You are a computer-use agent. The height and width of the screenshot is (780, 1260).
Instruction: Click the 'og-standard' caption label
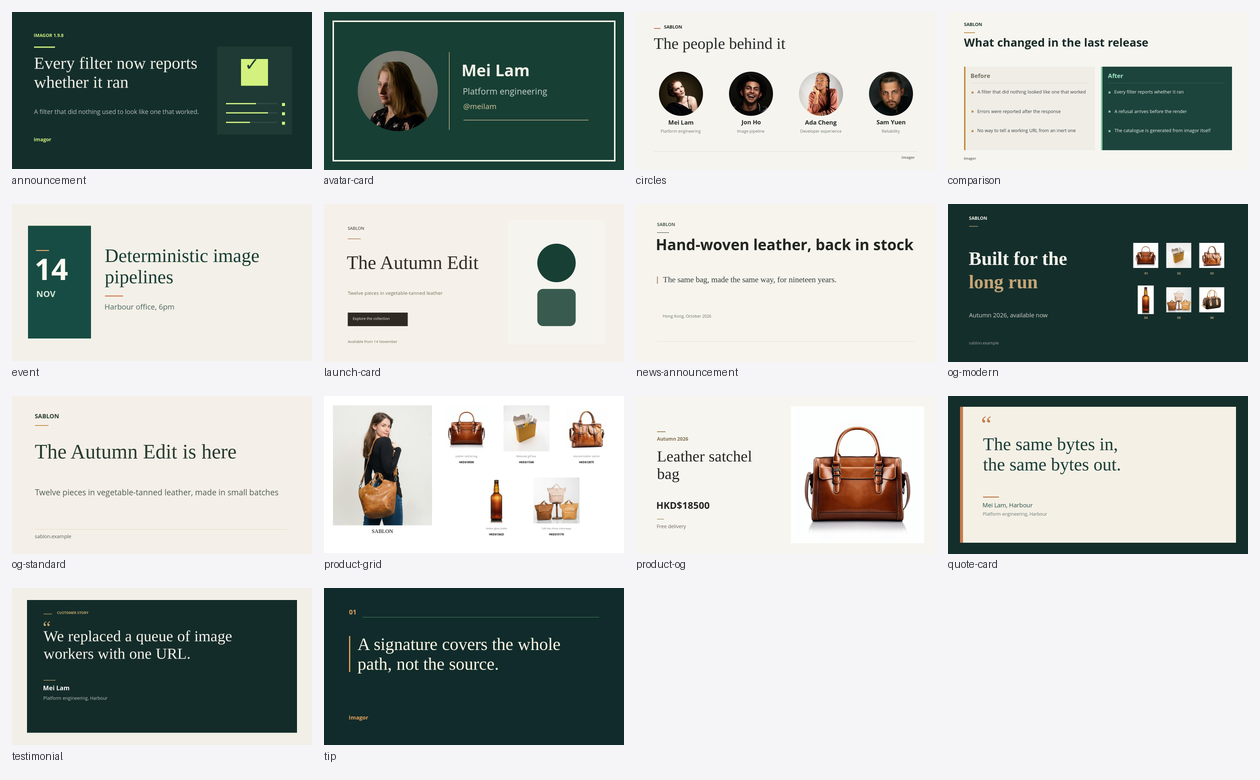pos(39,565)
